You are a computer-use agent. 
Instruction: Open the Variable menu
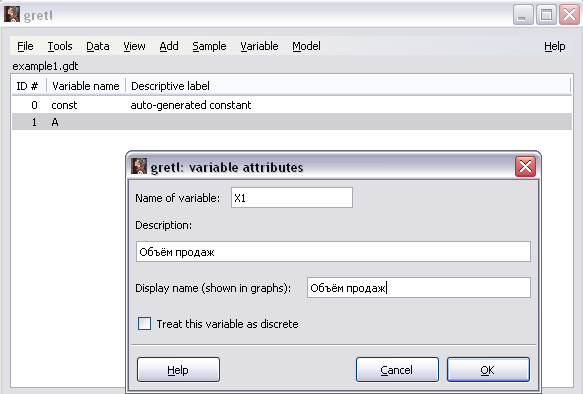pos(259,46)
